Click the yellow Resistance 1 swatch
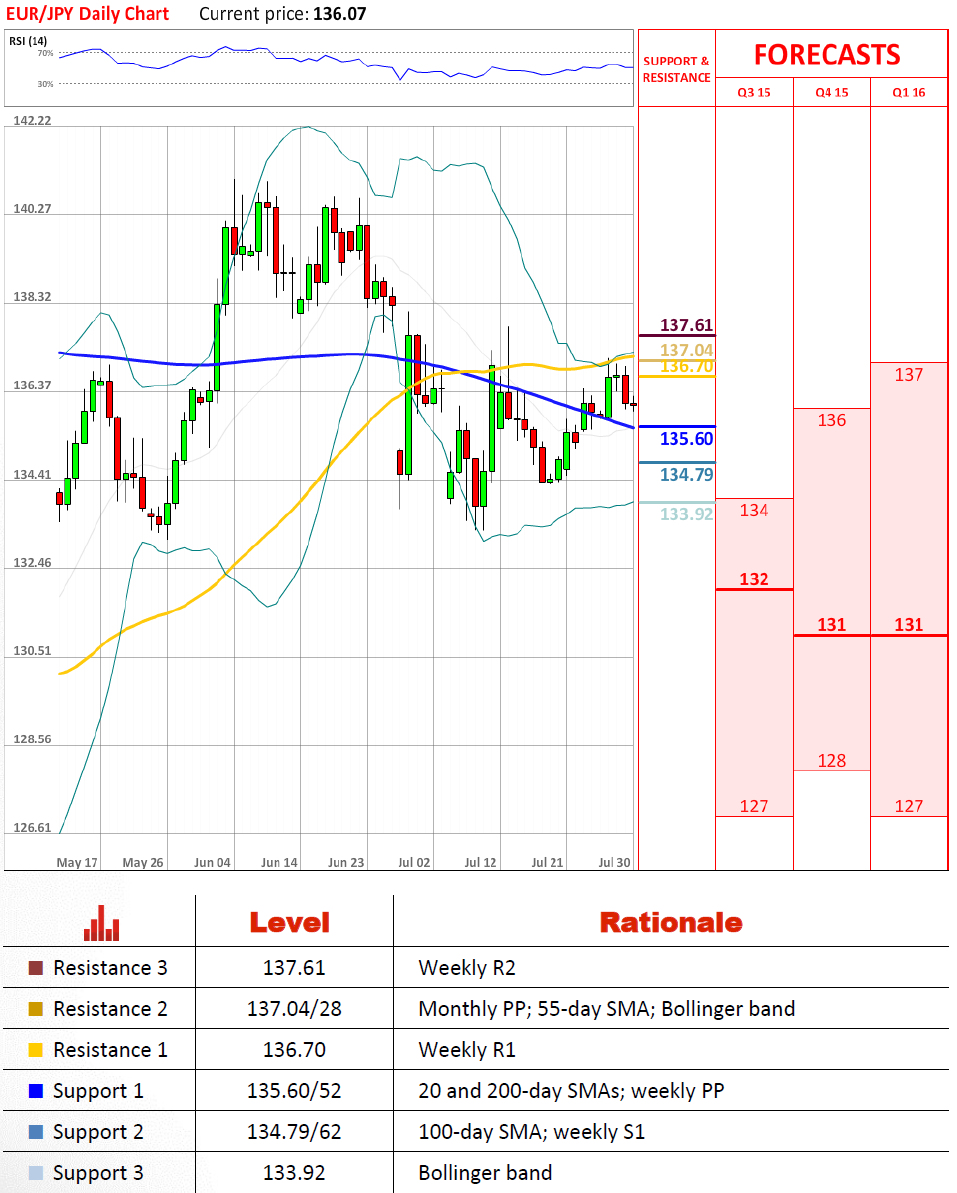The height and width of the screenshot is (1193, 957). click(36, 1050)
